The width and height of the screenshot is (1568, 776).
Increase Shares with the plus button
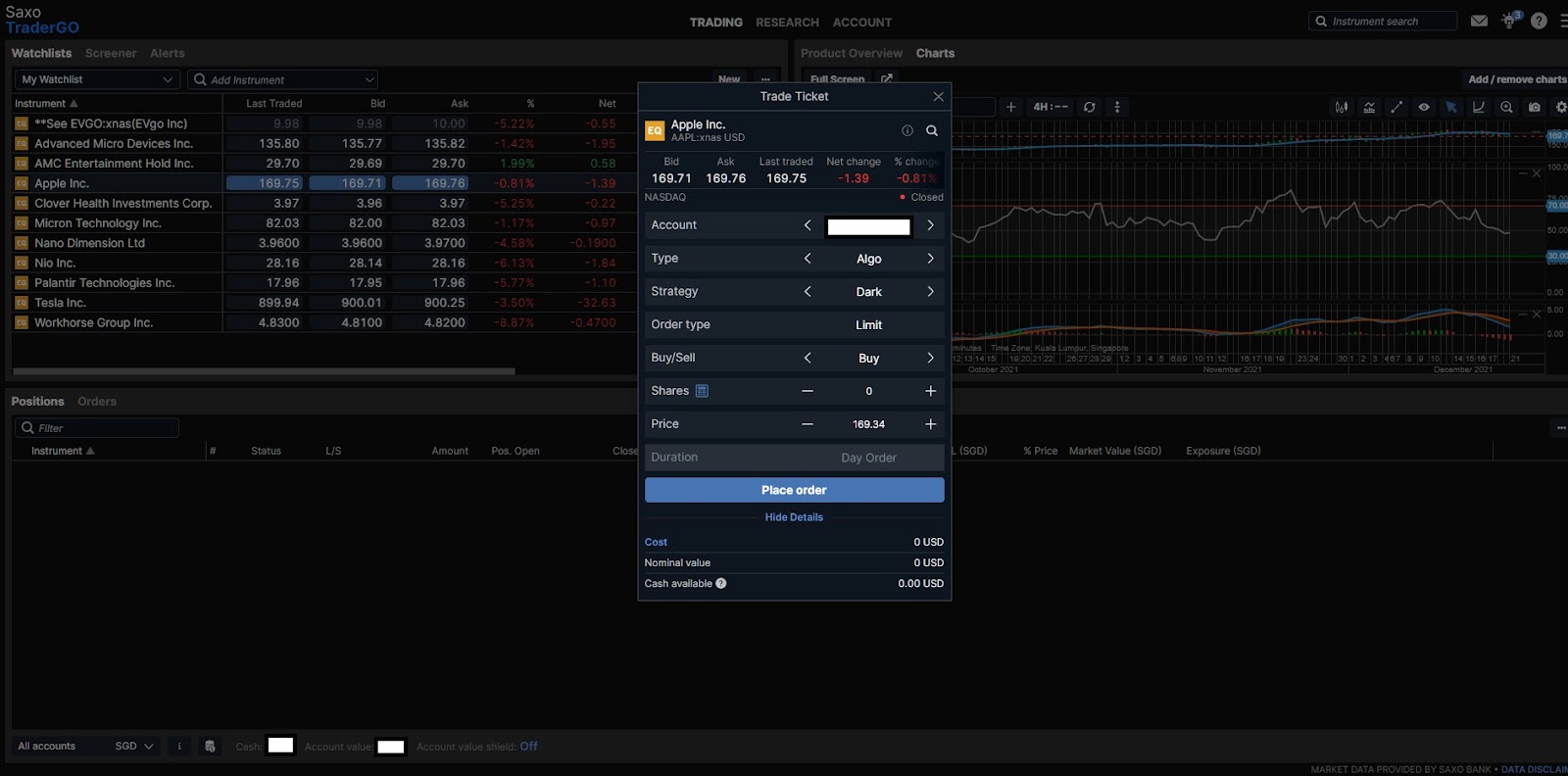(930, 391)
